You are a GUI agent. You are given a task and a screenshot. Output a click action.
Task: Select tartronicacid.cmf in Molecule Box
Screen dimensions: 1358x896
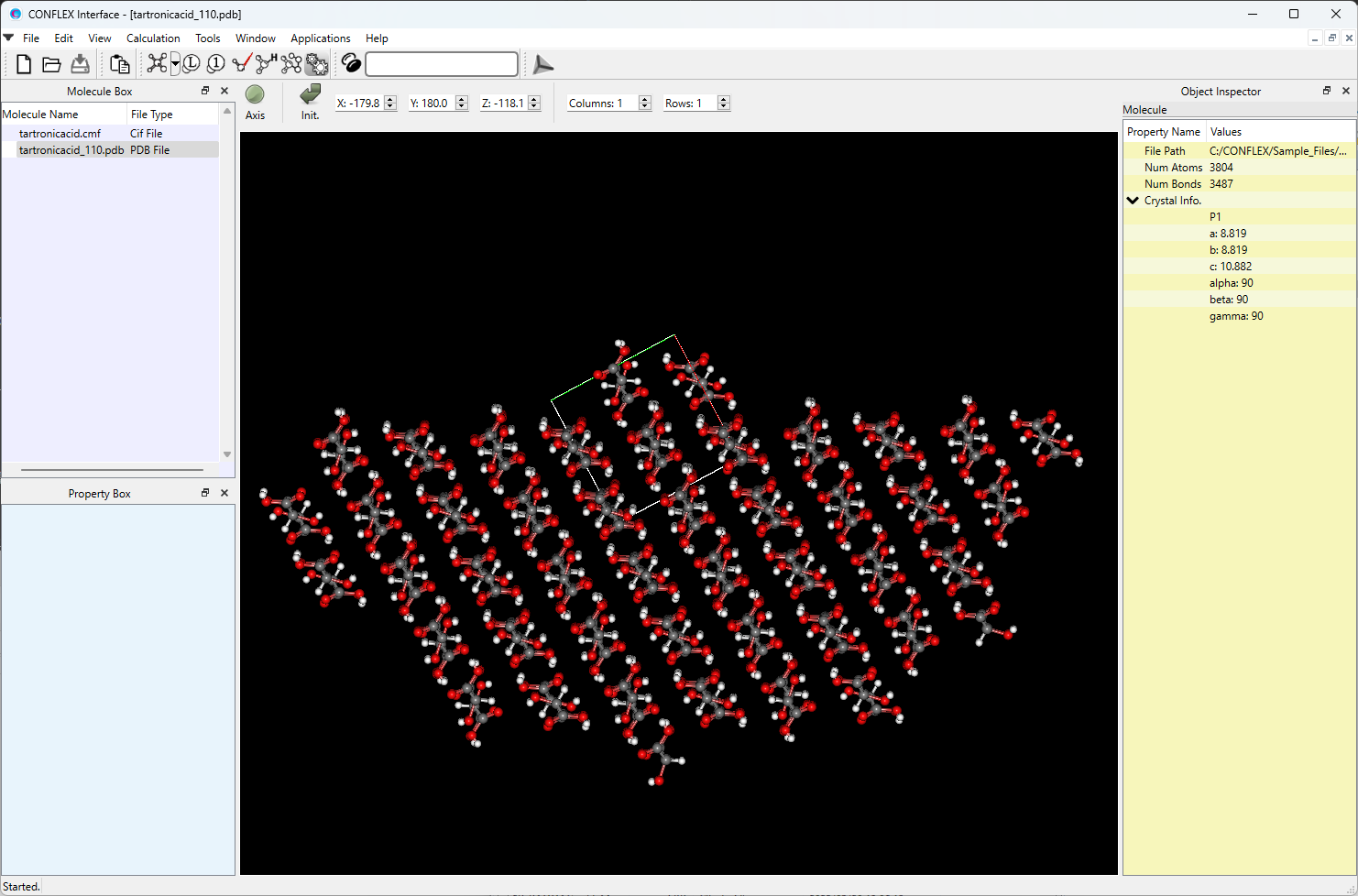(x=60, y=133)
